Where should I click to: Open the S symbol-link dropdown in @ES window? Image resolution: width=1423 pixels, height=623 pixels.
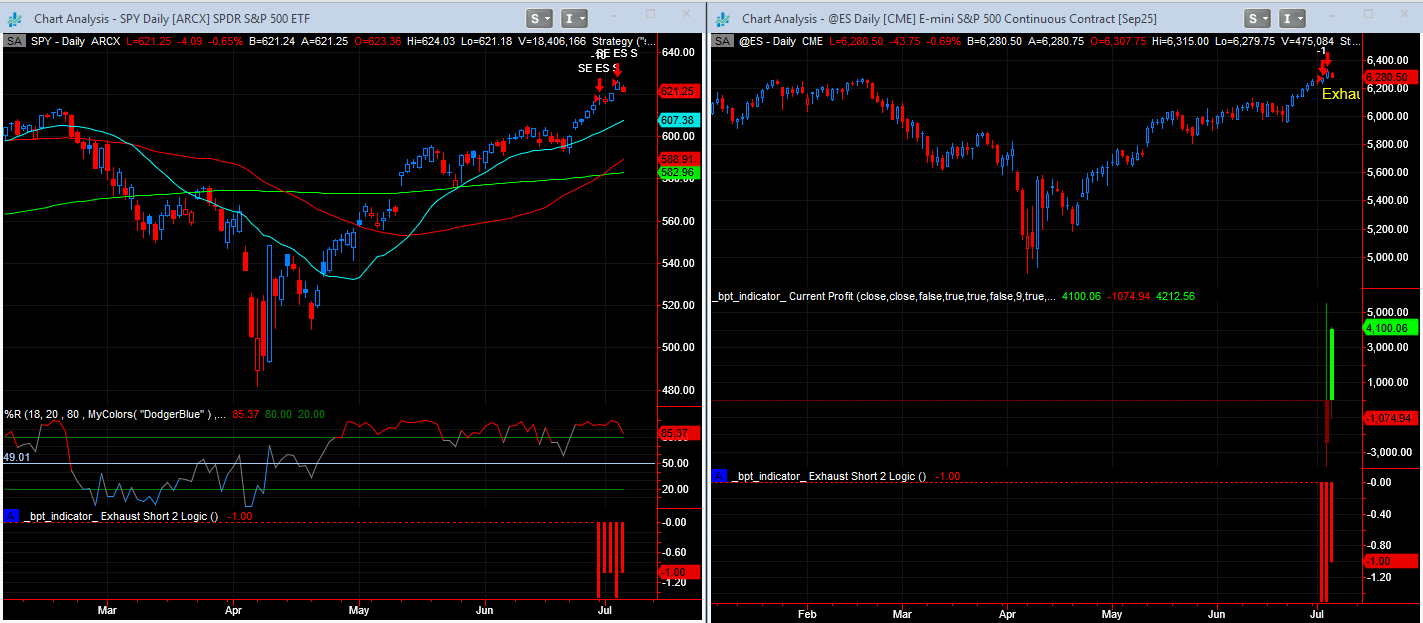(1257, 18)
